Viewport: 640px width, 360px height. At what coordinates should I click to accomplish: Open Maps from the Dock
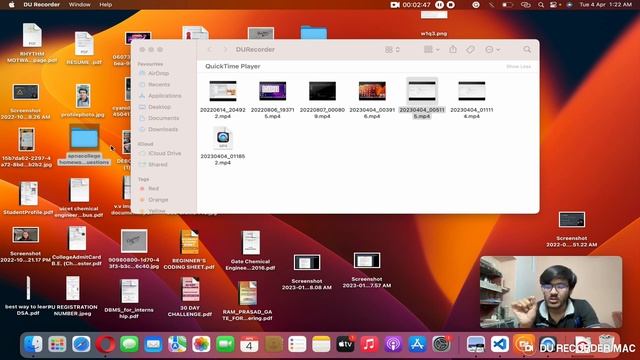177,344
